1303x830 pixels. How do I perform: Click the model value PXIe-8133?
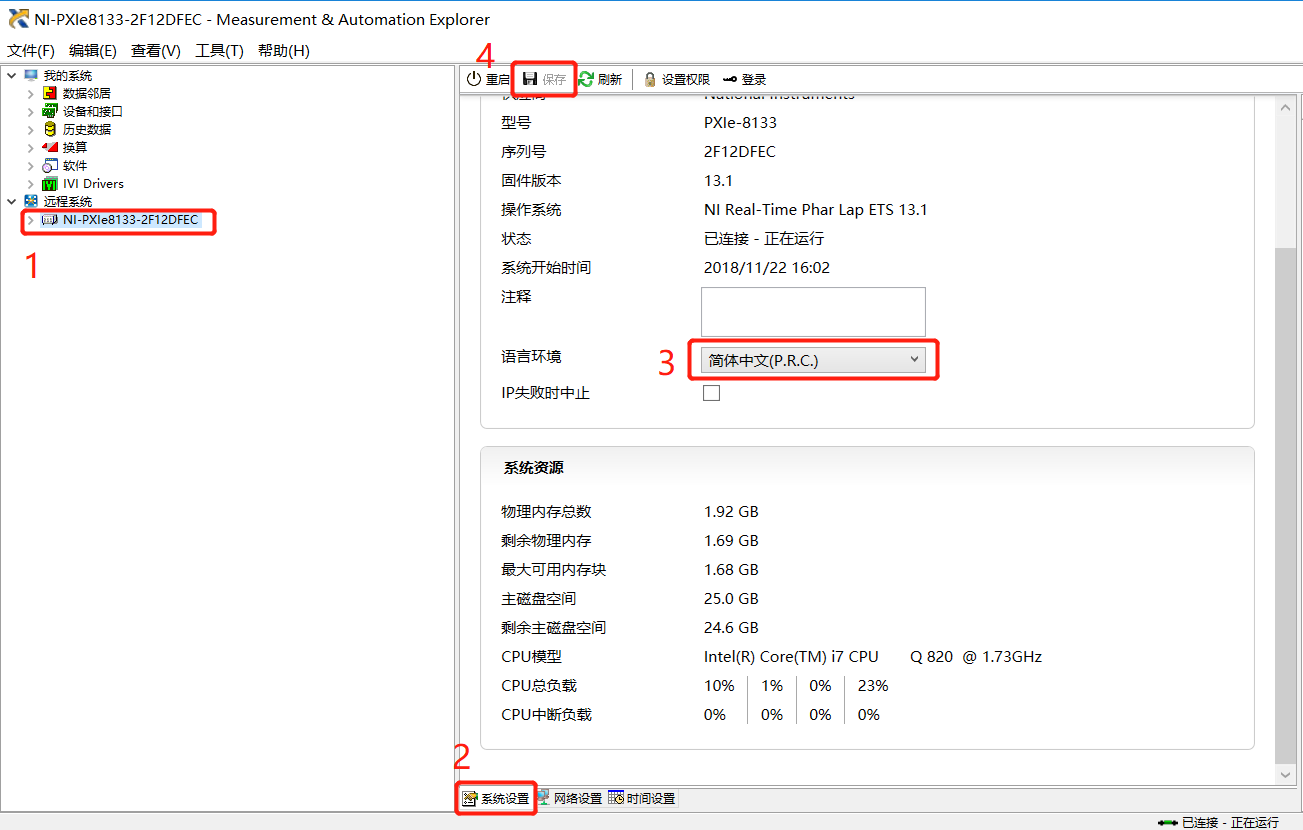click(740, 123)
